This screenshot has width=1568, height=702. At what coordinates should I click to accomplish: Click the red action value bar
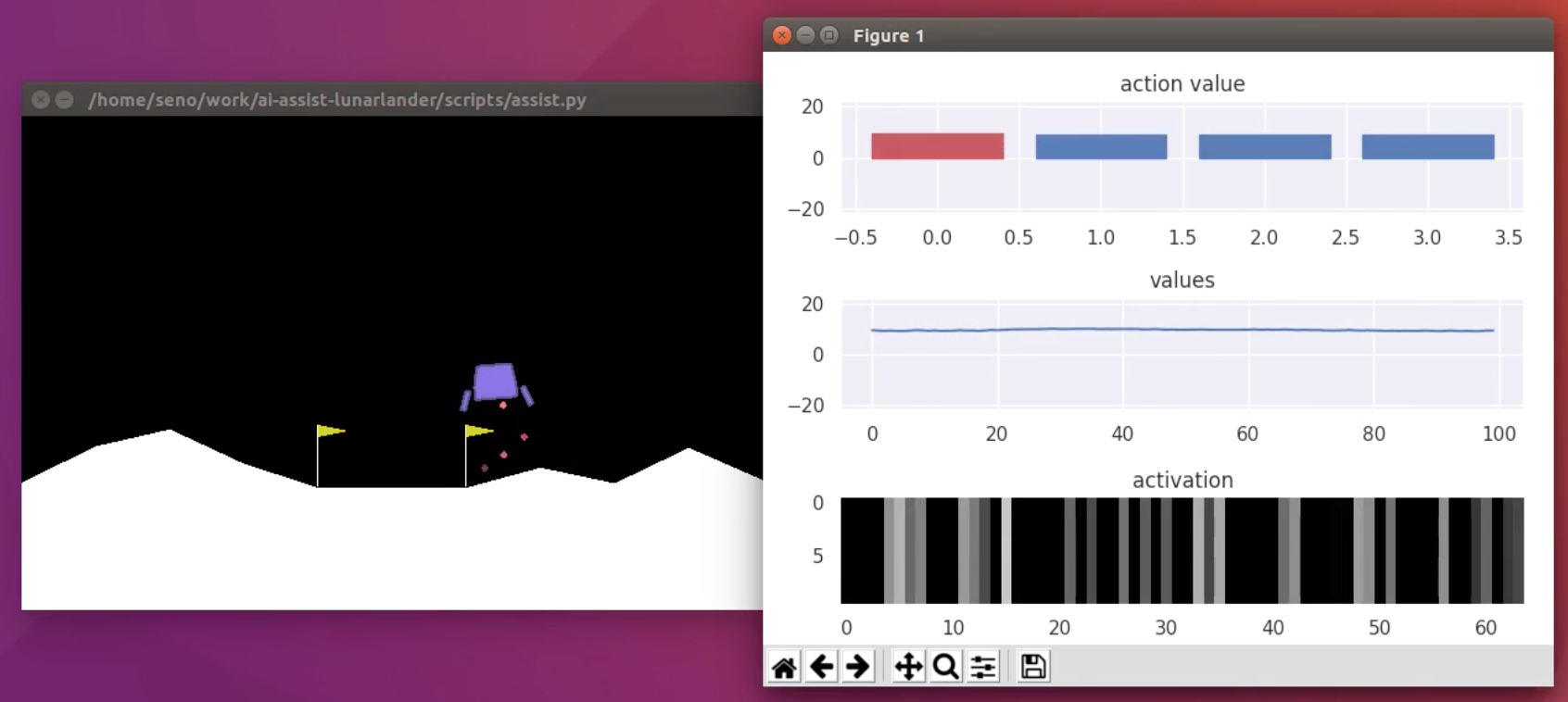[x=937, y=146]
